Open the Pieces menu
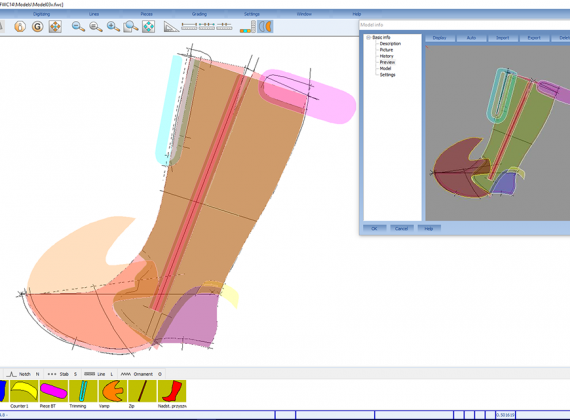Image resolution: width=570 pixels, height=420 pixels. point(146,14)
